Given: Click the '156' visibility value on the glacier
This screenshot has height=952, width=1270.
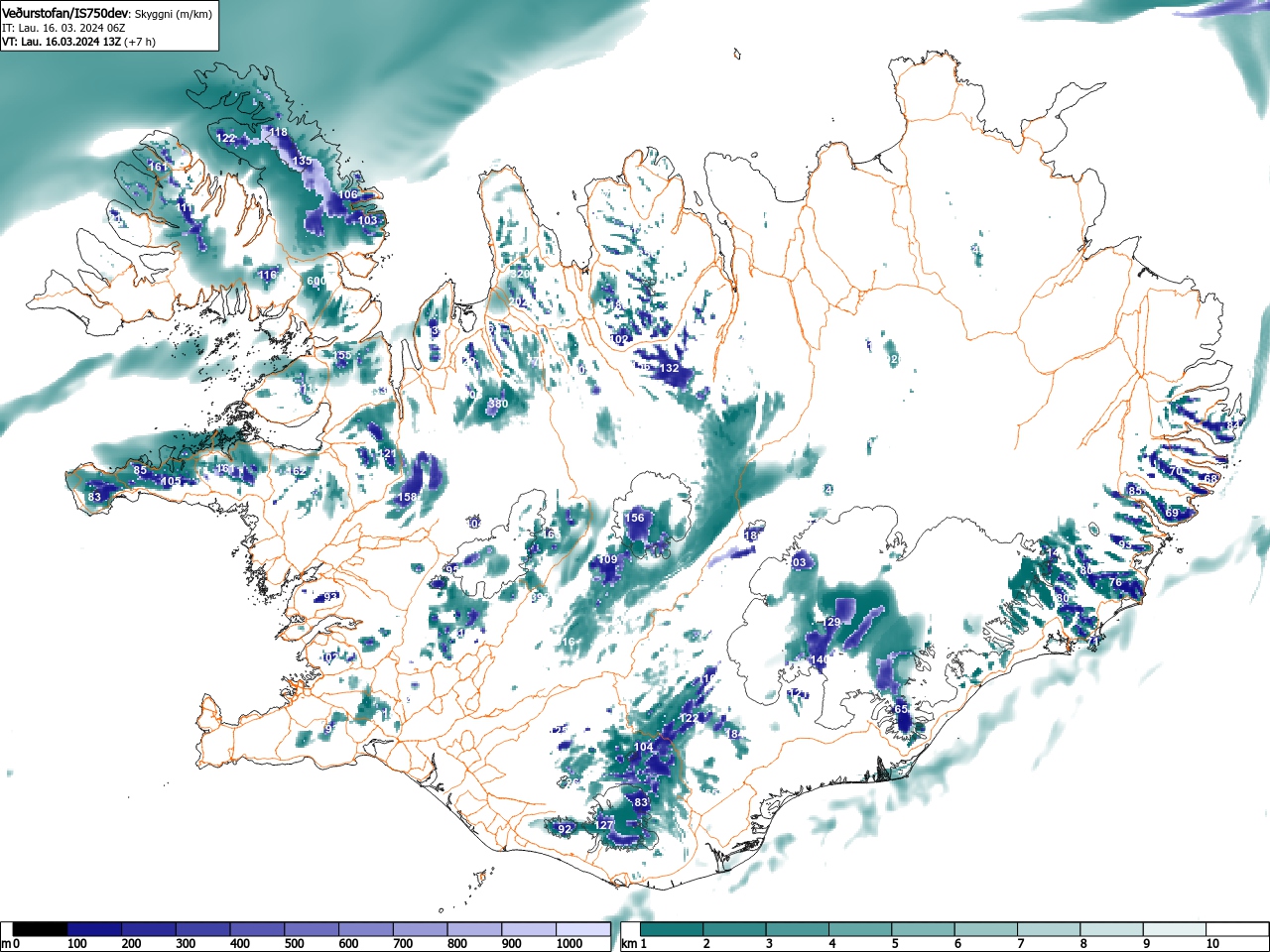Looking at the screenshot, I should pyautogui.click(x=634, y=518).
